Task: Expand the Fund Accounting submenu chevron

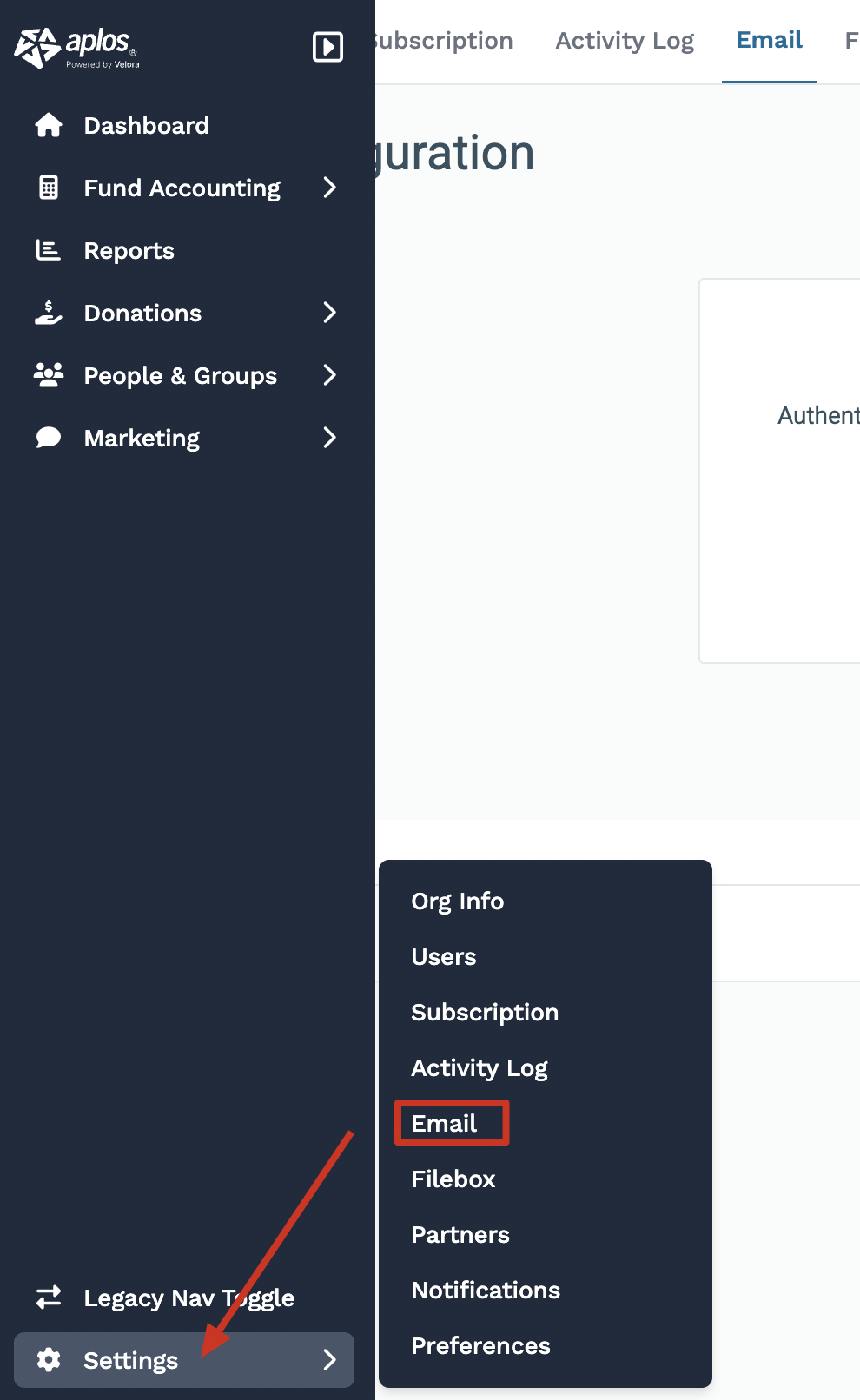Action: (329, 188)
